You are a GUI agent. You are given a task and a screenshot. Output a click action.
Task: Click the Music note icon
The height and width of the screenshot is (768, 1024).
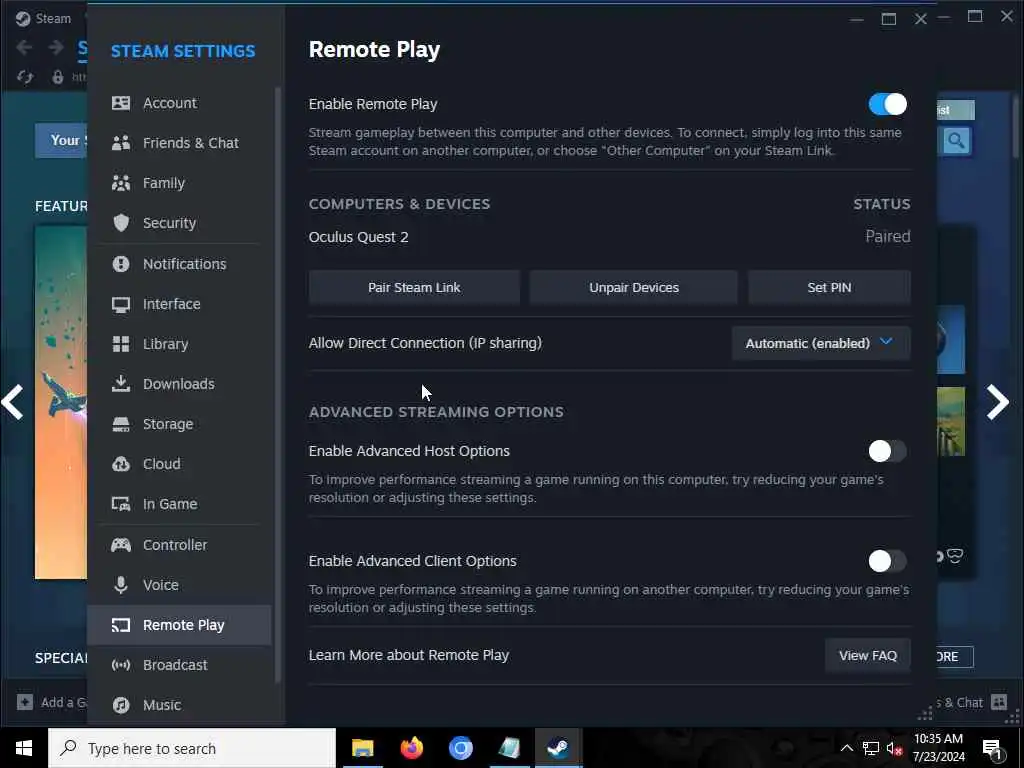click(x=121, y=705)
